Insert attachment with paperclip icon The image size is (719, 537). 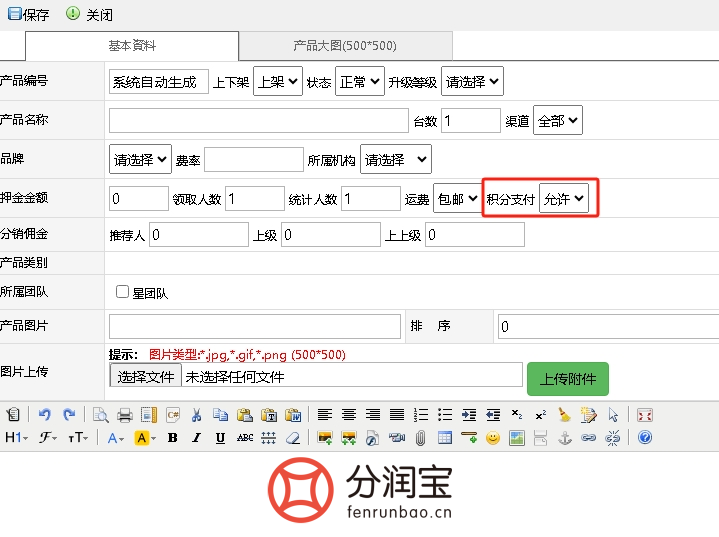click(420, 437)
